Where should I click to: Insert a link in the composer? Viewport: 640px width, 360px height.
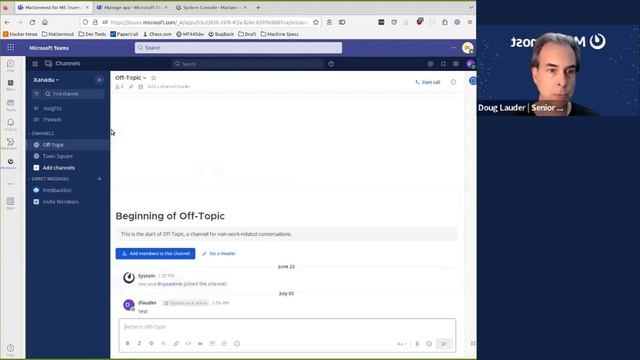click(176, 344)
